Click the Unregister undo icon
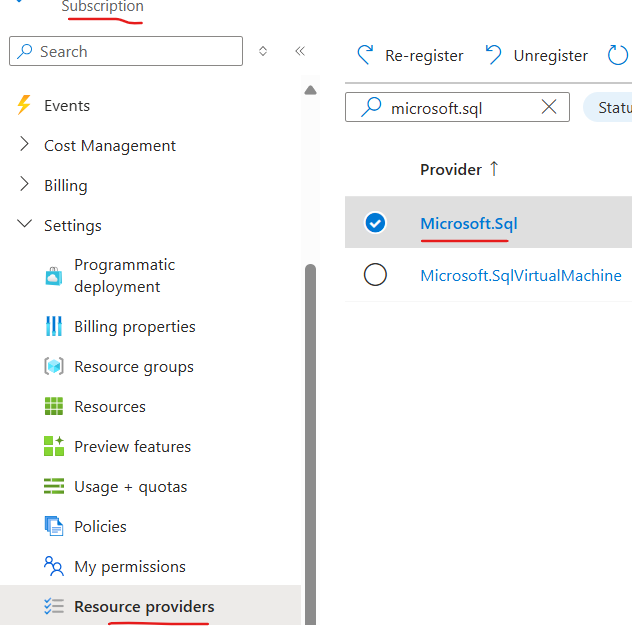 493,55
